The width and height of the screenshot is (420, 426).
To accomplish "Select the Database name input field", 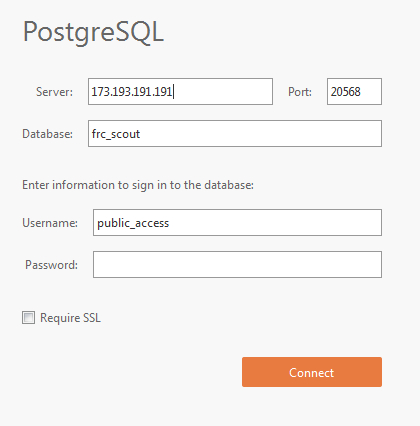I will click(235, 134).
